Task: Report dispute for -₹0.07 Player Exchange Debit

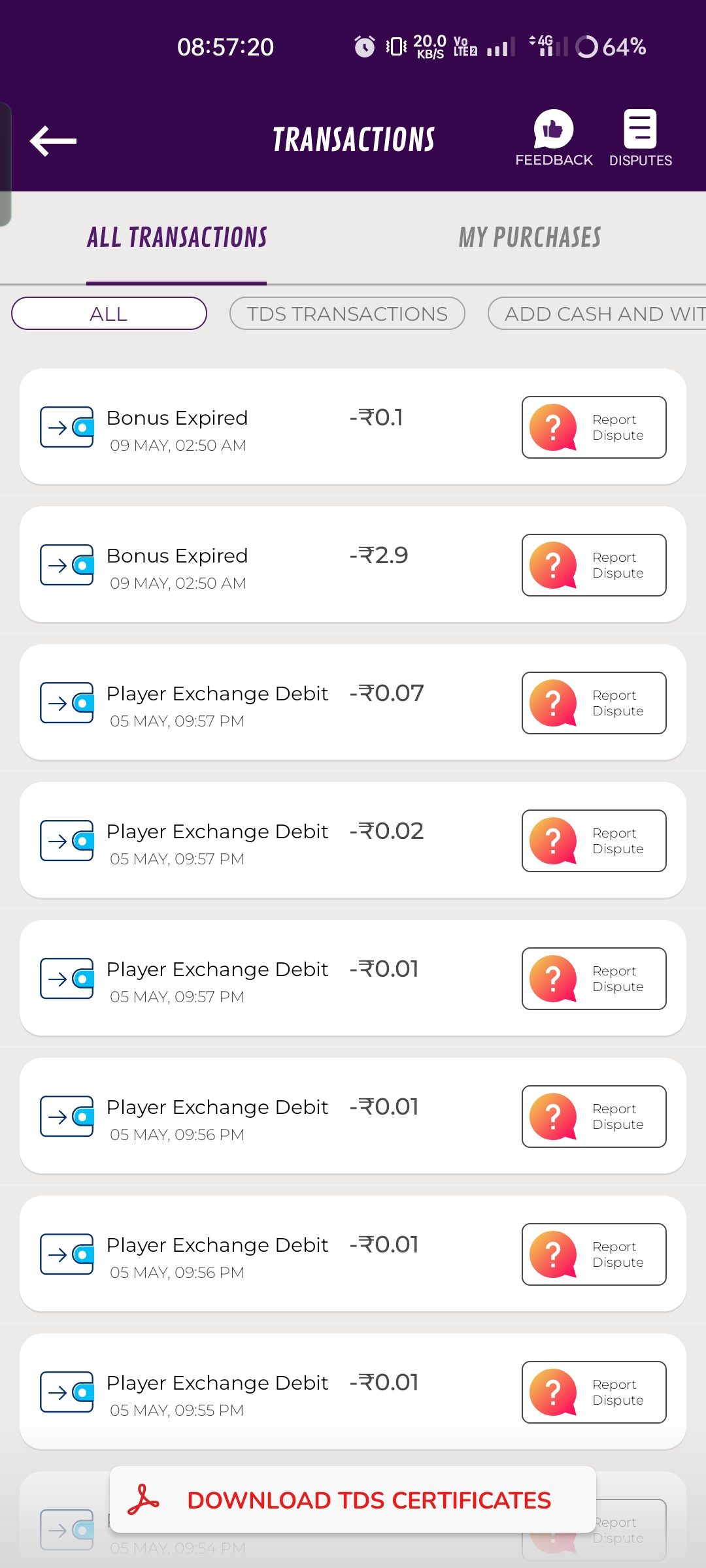Action: (594, 703)
